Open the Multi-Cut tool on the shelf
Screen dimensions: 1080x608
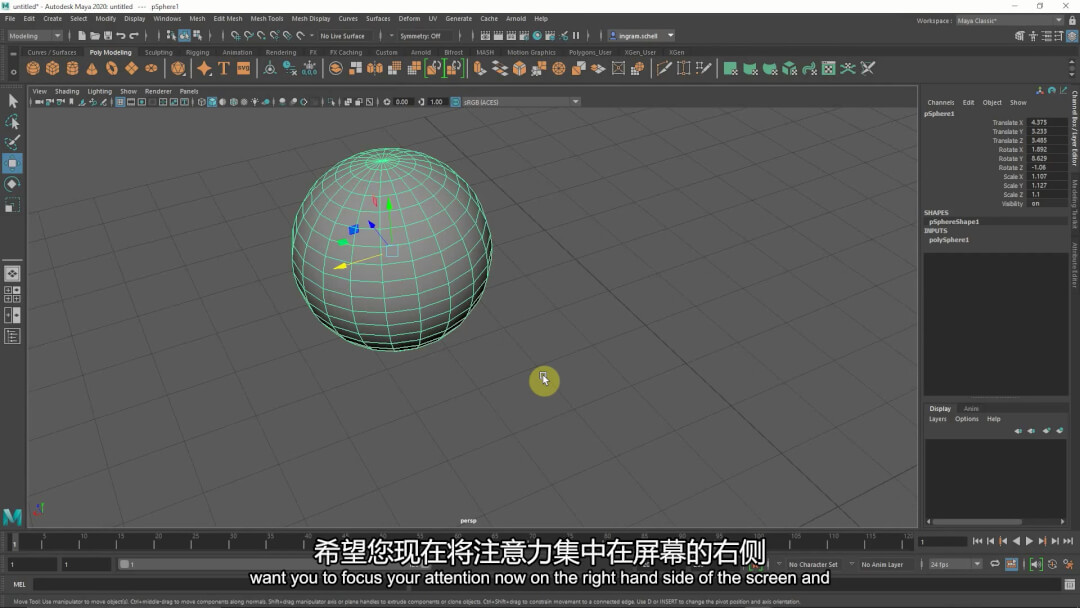pyautogui.click(x=664, y=68)
